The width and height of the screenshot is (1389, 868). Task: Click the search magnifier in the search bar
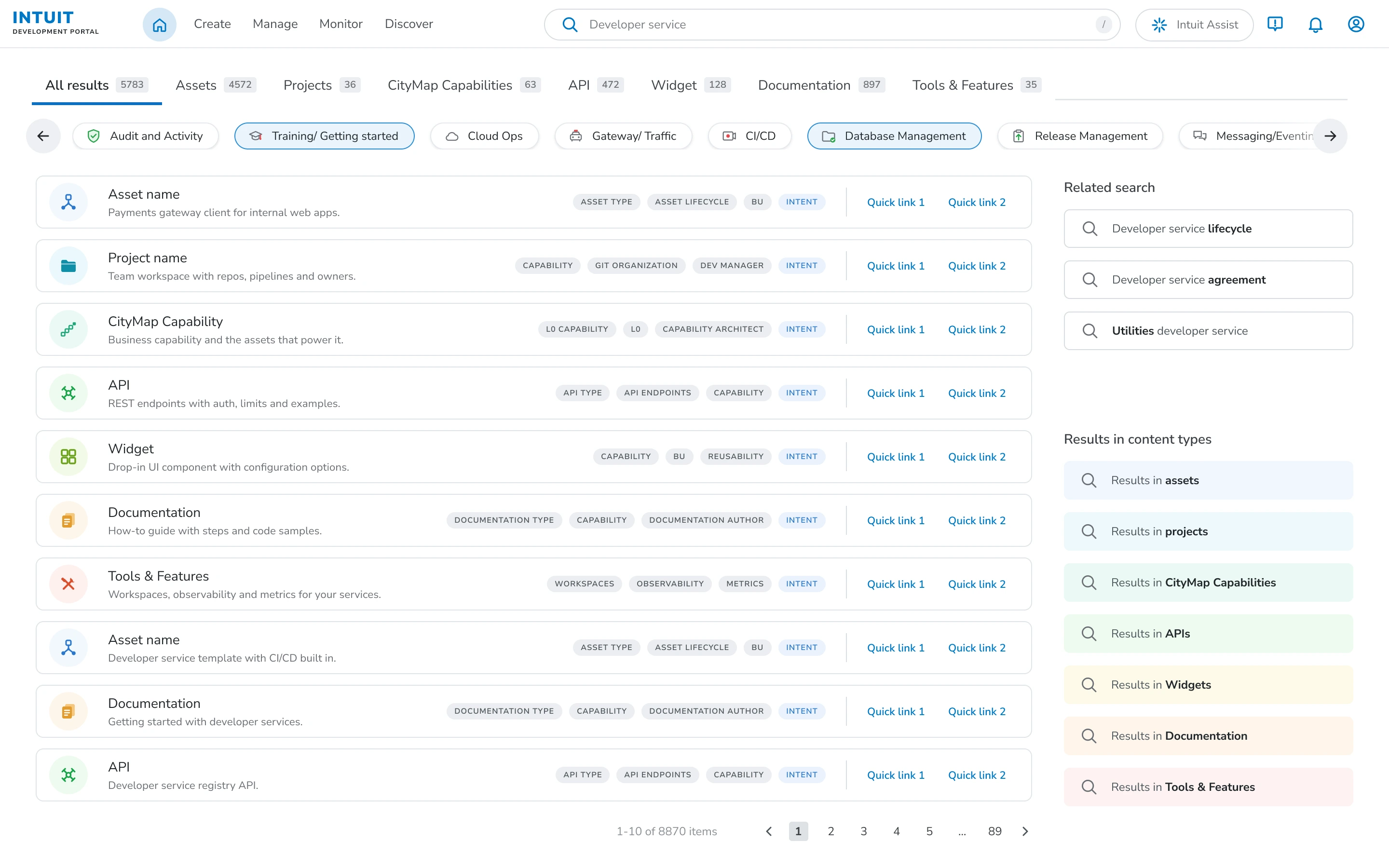(x=570, y=24)
